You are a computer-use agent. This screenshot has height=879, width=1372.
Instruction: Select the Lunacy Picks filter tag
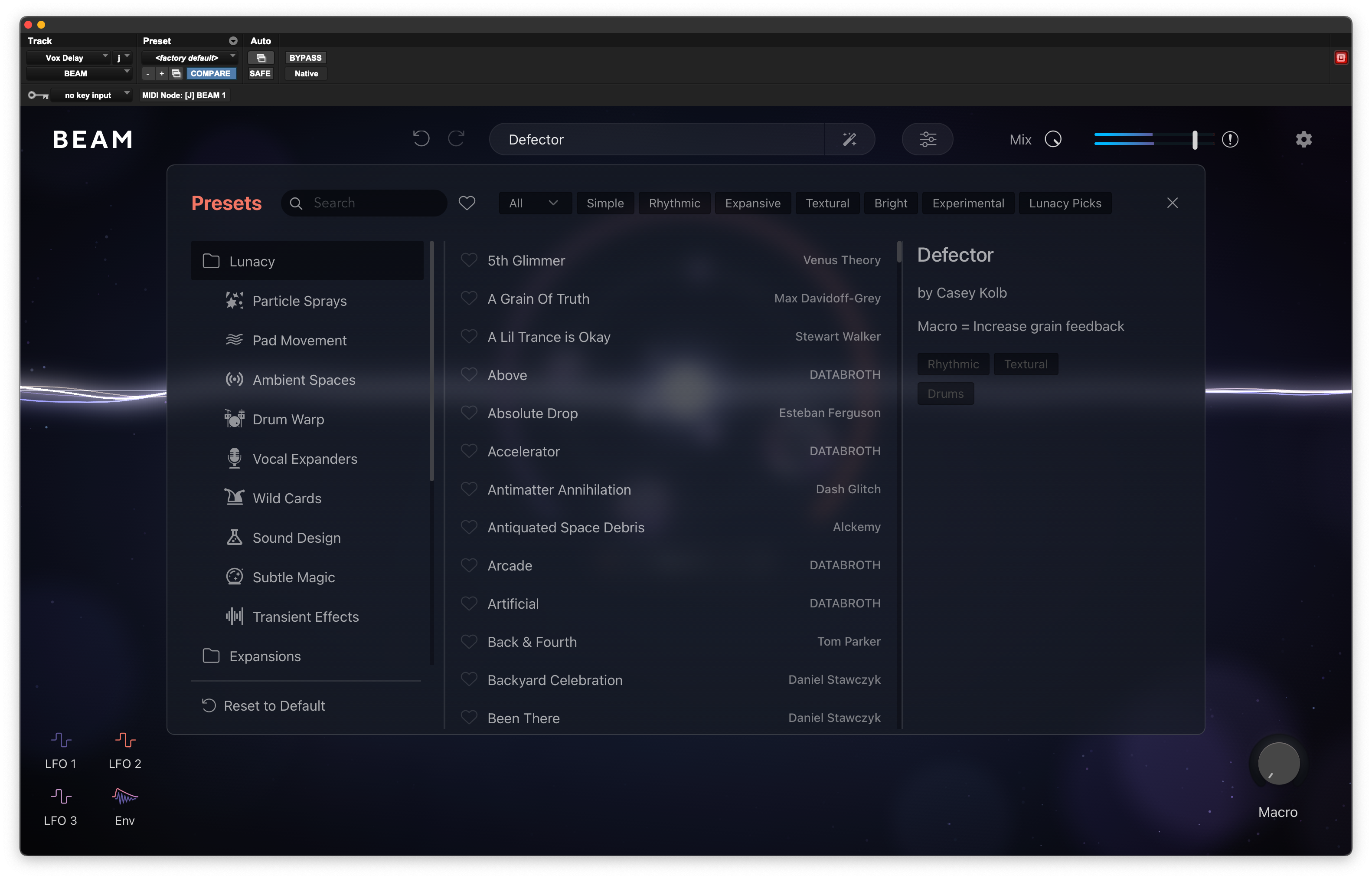(1065, 203)
